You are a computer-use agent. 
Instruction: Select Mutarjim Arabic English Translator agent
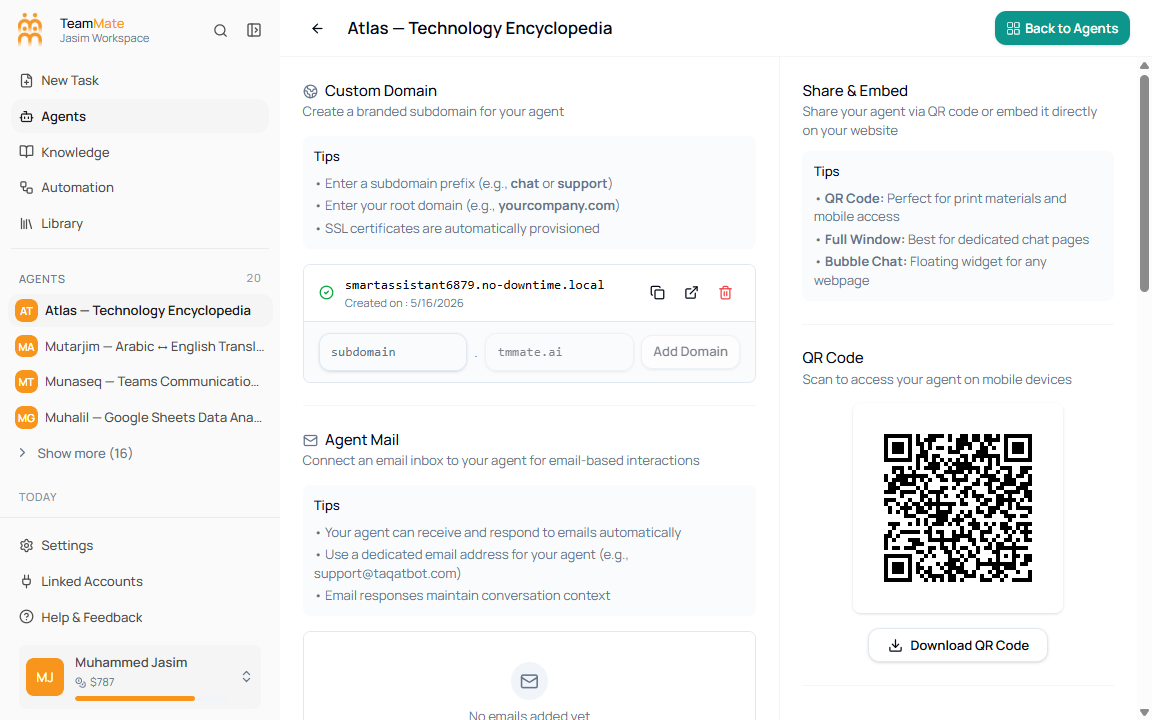[x=140, y=346]
